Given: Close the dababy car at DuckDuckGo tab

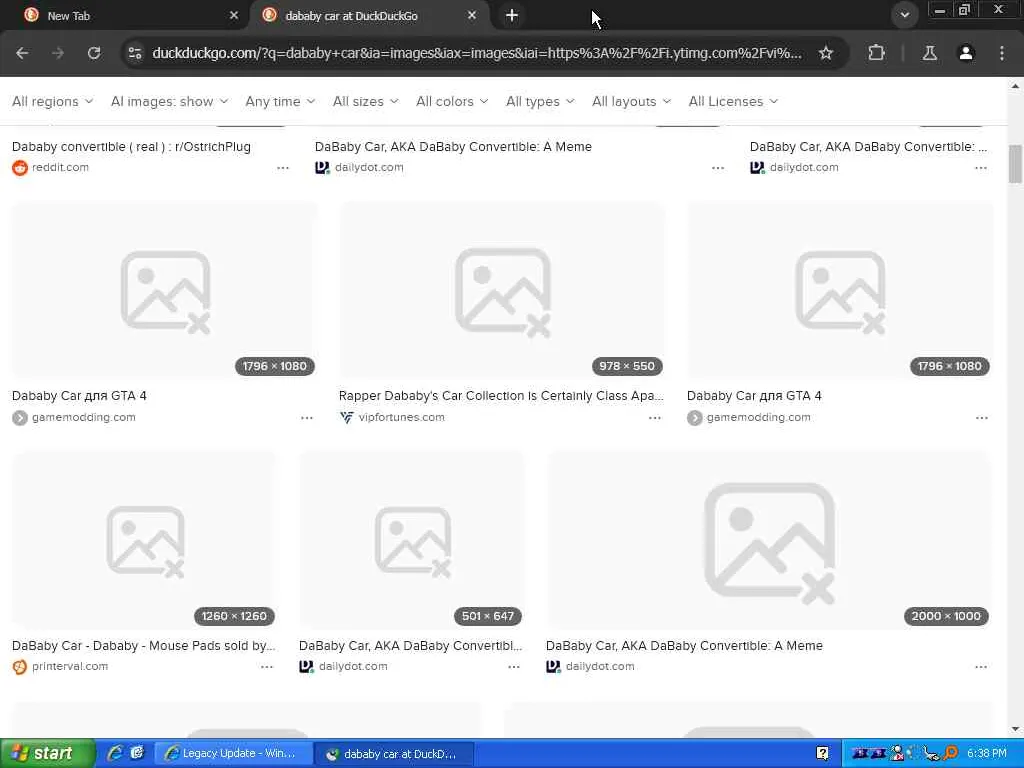Looking at the screenshot, I should point(472,15).
